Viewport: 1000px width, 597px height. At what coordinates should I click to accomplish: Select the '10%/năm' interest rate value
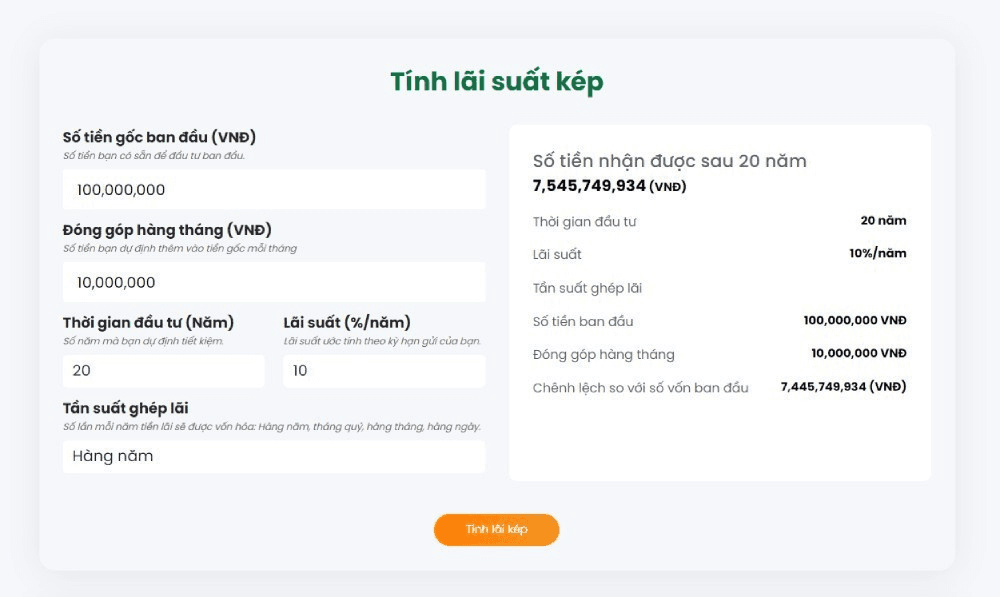pos(880,254)
